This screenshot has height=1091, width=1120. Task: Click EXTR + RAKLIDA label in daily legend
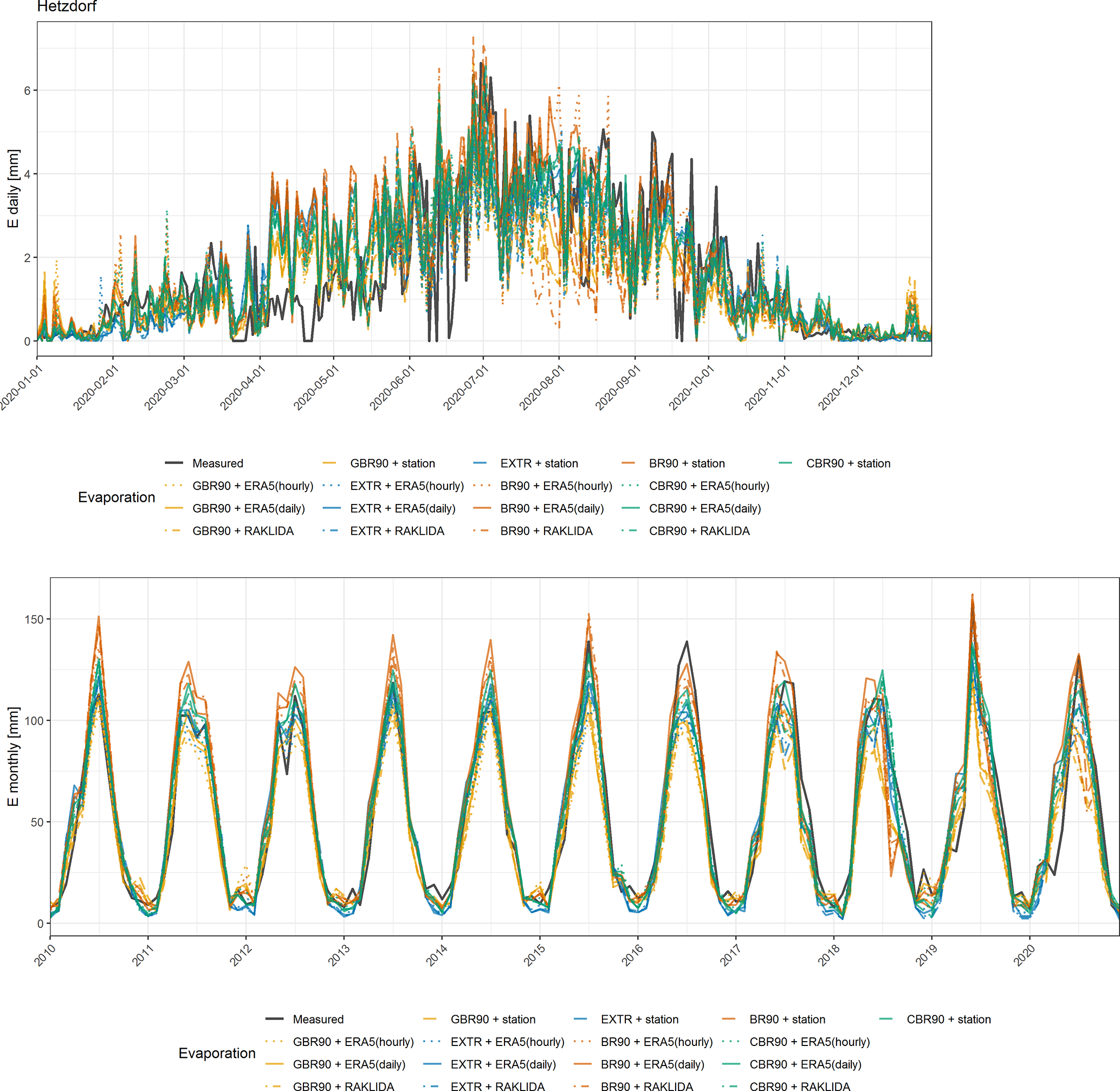(397, 531)
